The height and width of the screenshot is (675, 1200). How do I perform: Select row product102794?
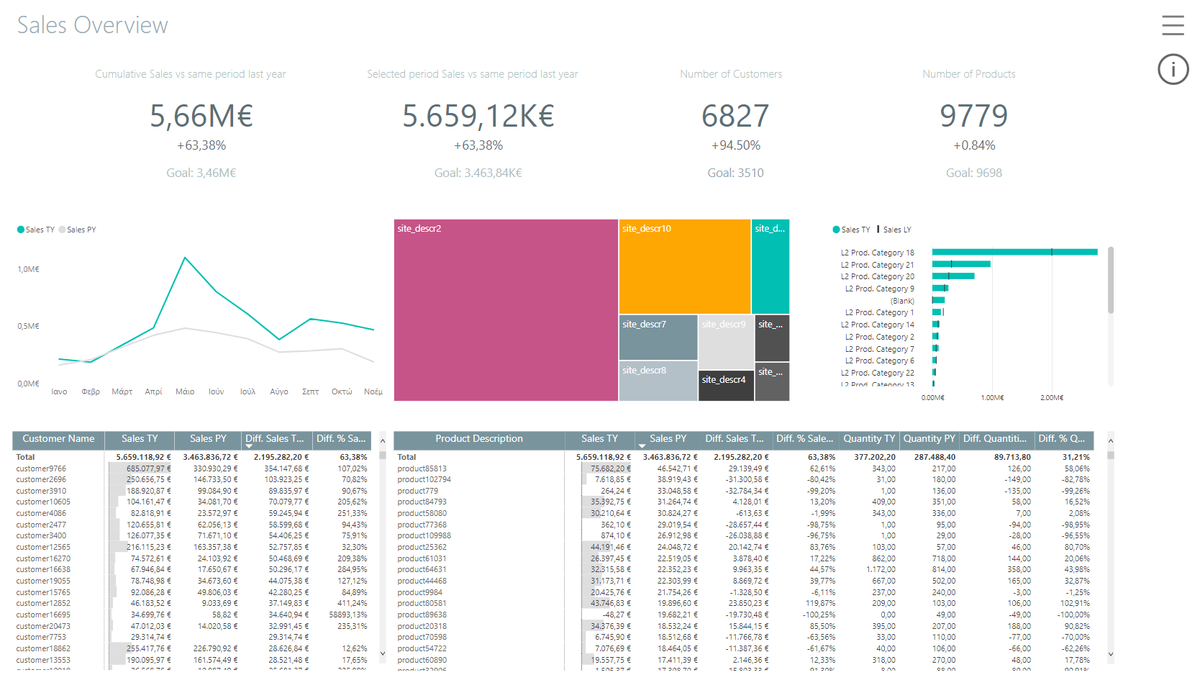[746, 479]
